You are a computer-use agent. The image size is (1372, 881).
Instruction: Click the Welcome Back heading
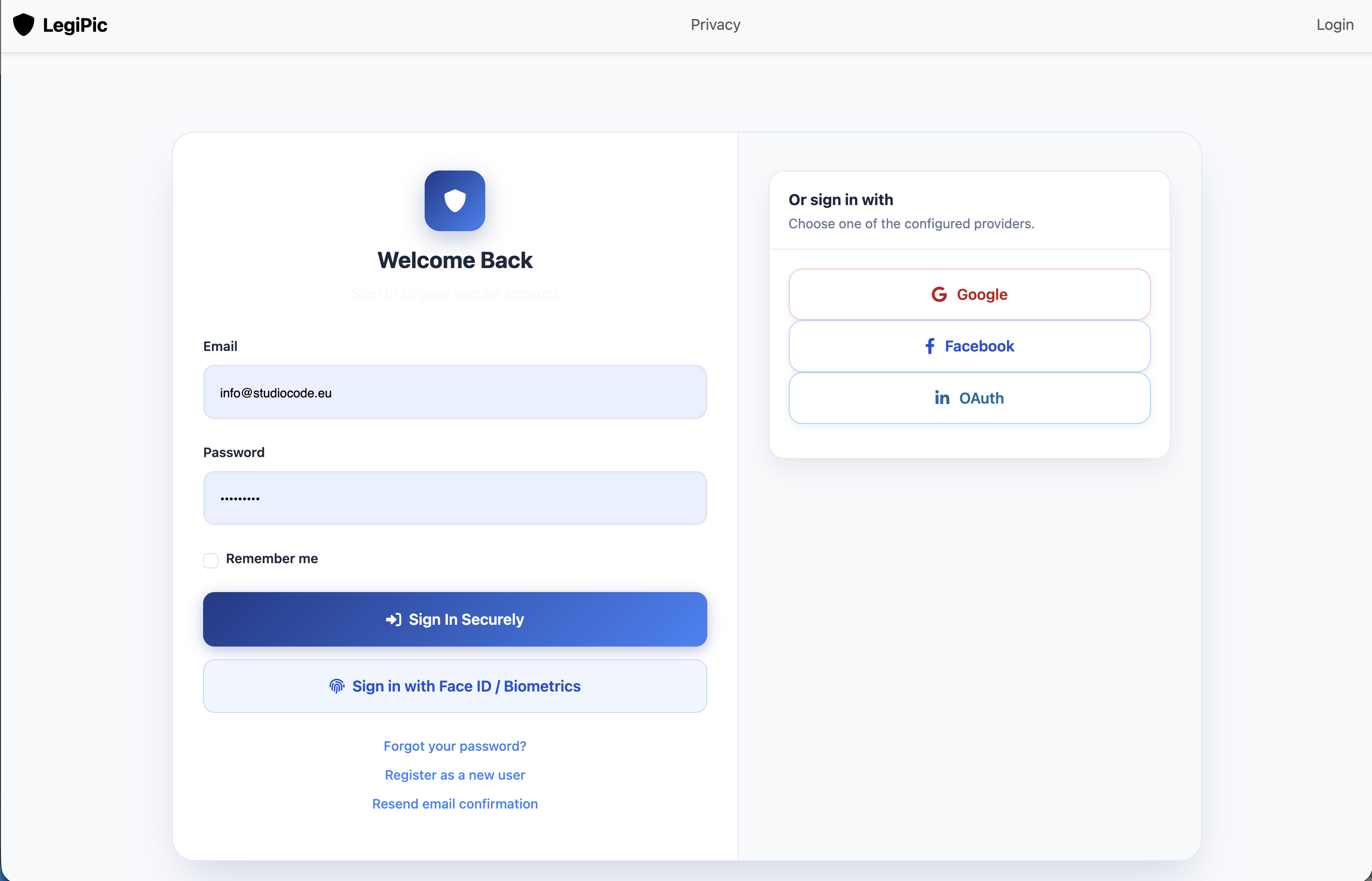click(455, 261)
